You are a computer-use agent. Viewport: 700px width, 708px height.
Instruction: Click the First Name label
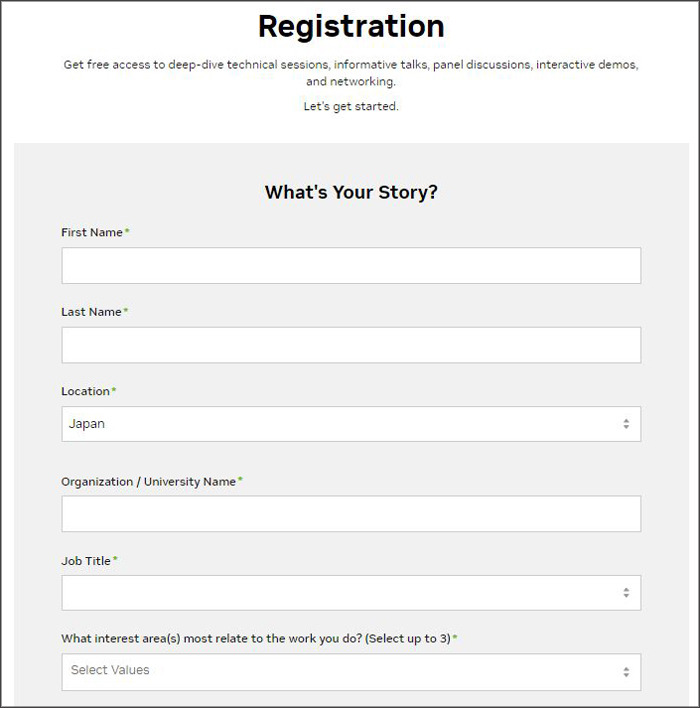[x=92, y=233]
